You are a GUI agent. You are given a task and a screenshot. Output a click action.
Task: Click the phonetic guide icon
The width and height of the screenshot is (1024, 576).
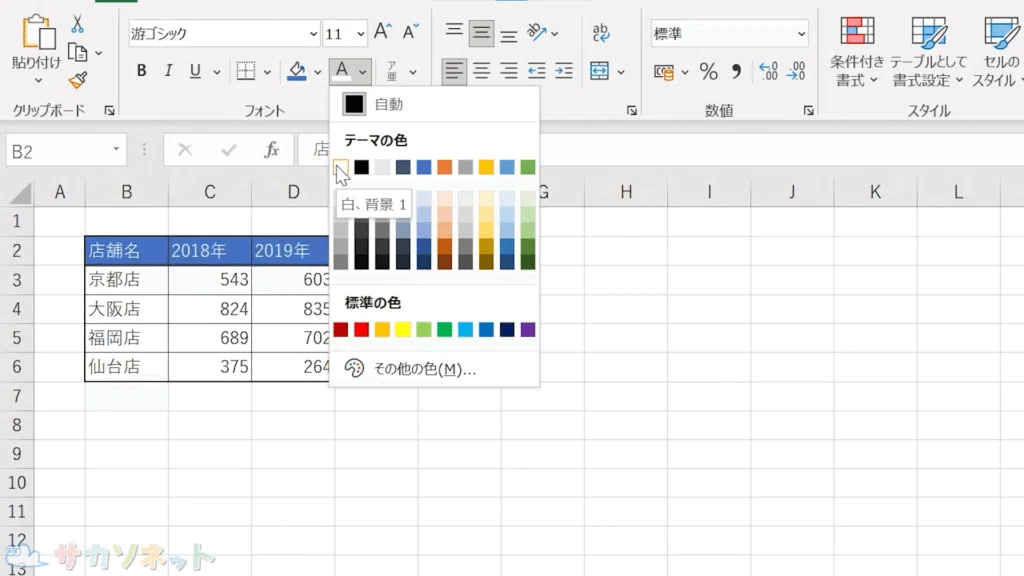392,71
